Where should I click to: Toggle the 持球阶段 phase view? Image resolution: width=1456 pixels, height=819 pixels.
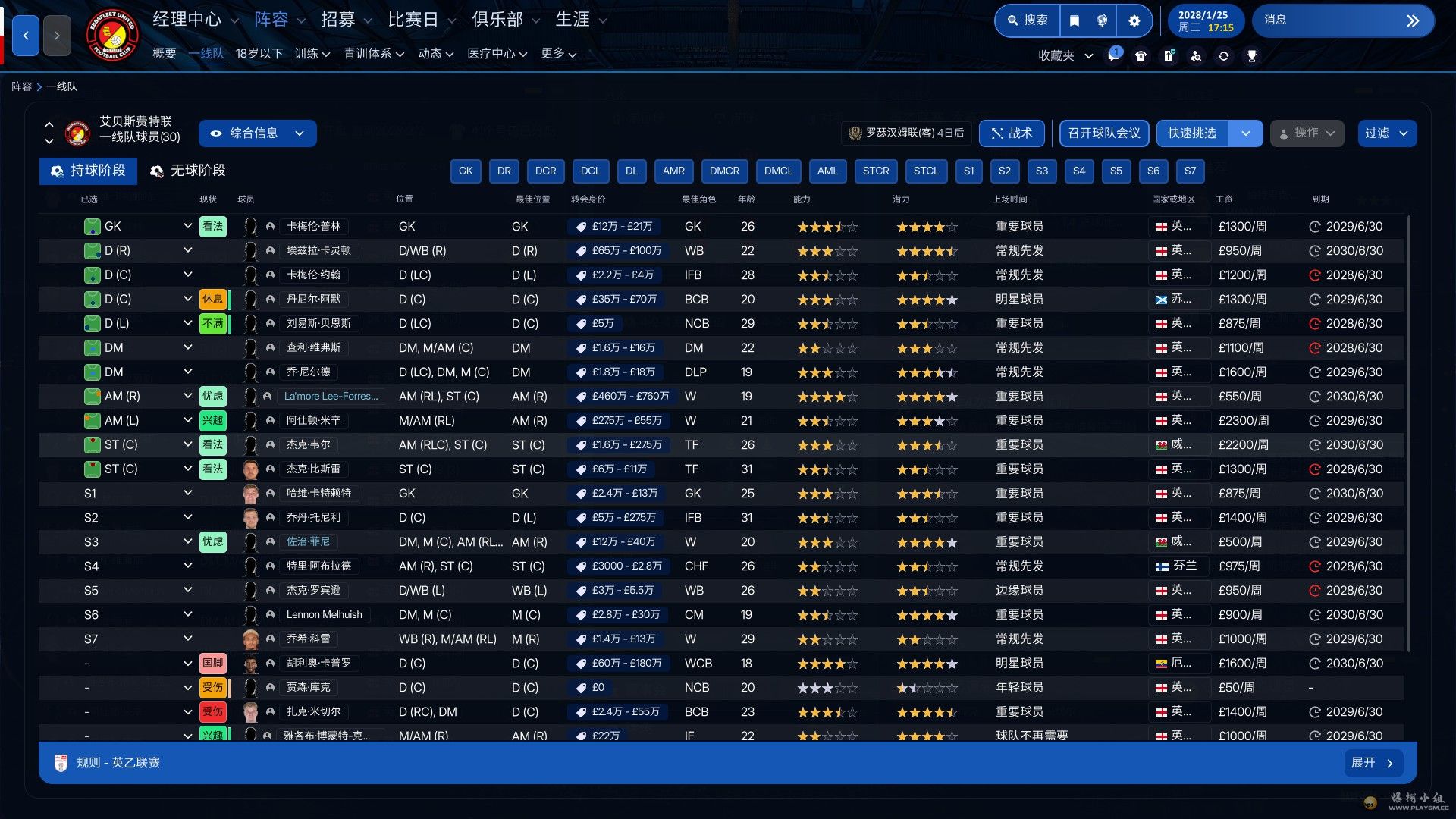88,171
